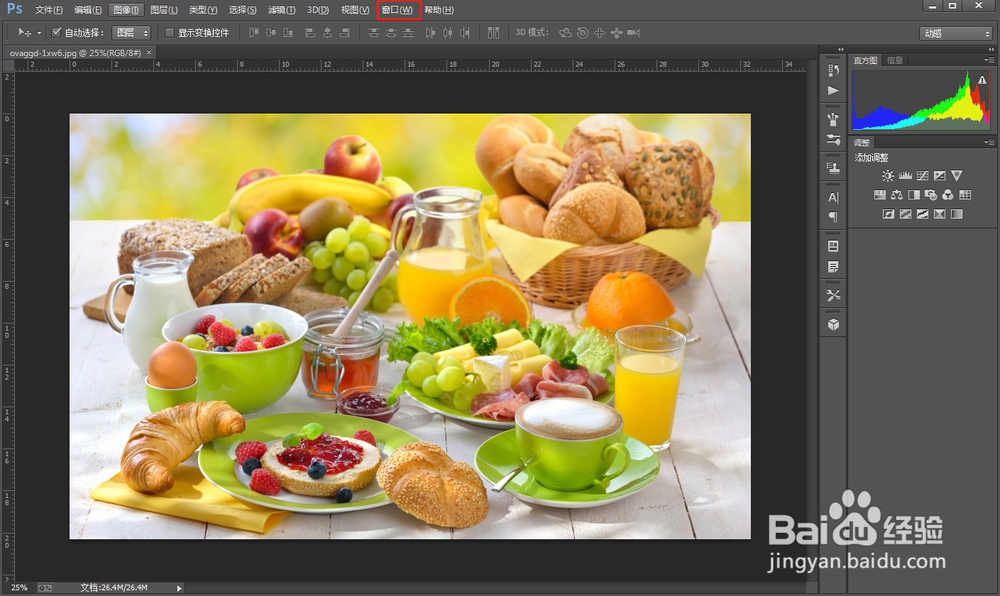Viewport: 1000px width, 596px height.
Task: Open the 图层 auto-select dropdown
Action: [x=131, y=33]
